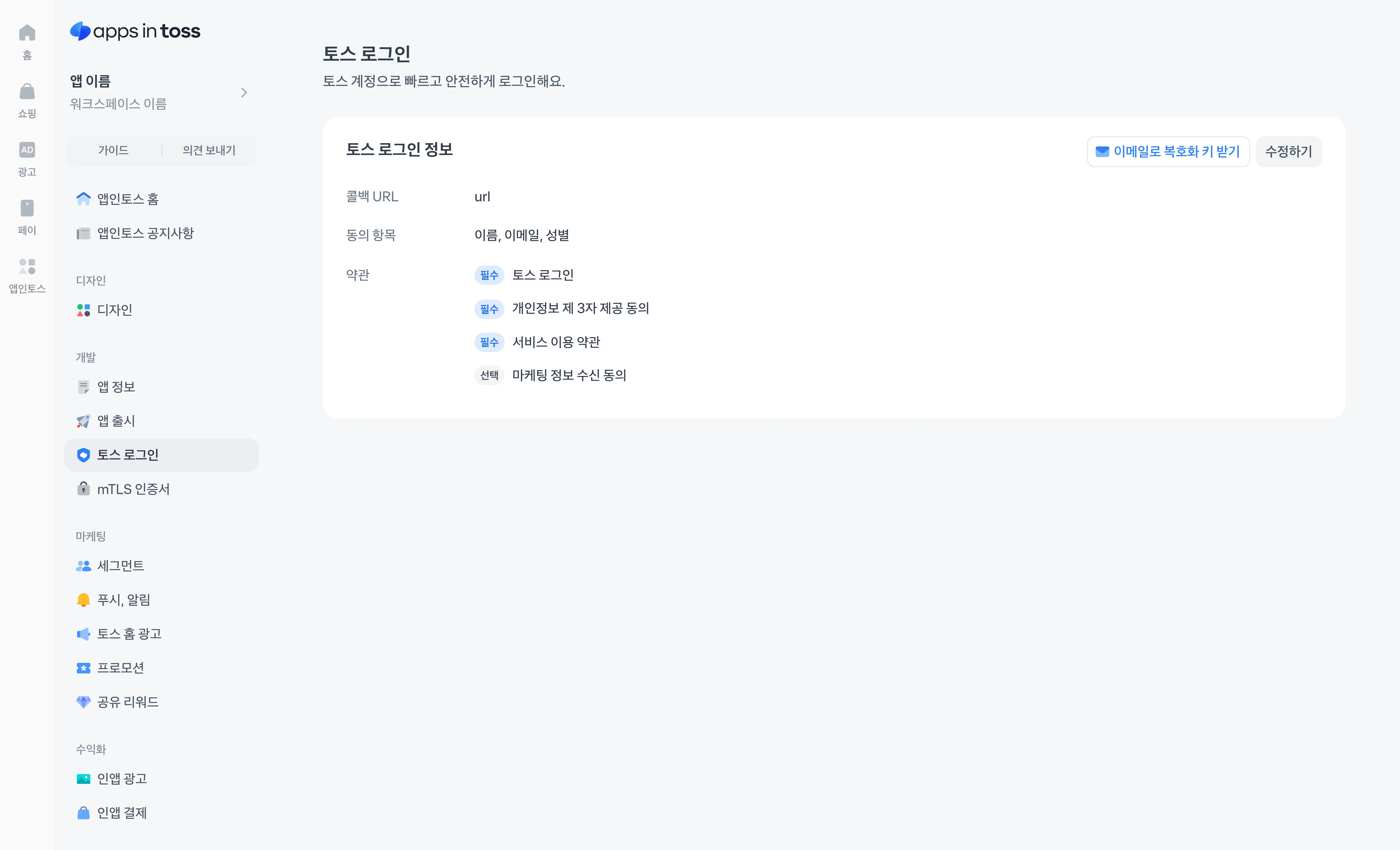Select the AD advertising icon
This screenshot has width=1400, height=850.
coord(27,151)
